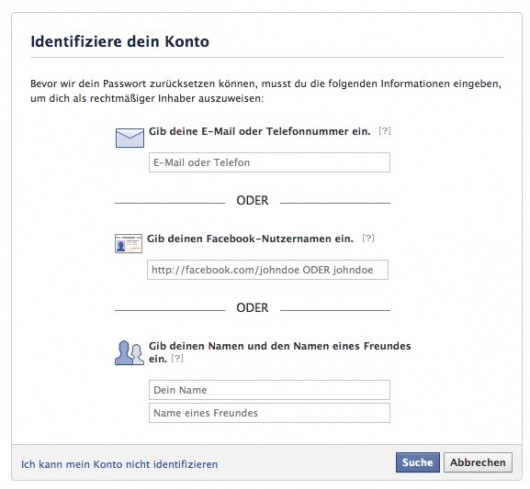Focus the E-Mail oder Telefon field
The width and height of the screenshot is (530, 489).
(x=269, y=163)
